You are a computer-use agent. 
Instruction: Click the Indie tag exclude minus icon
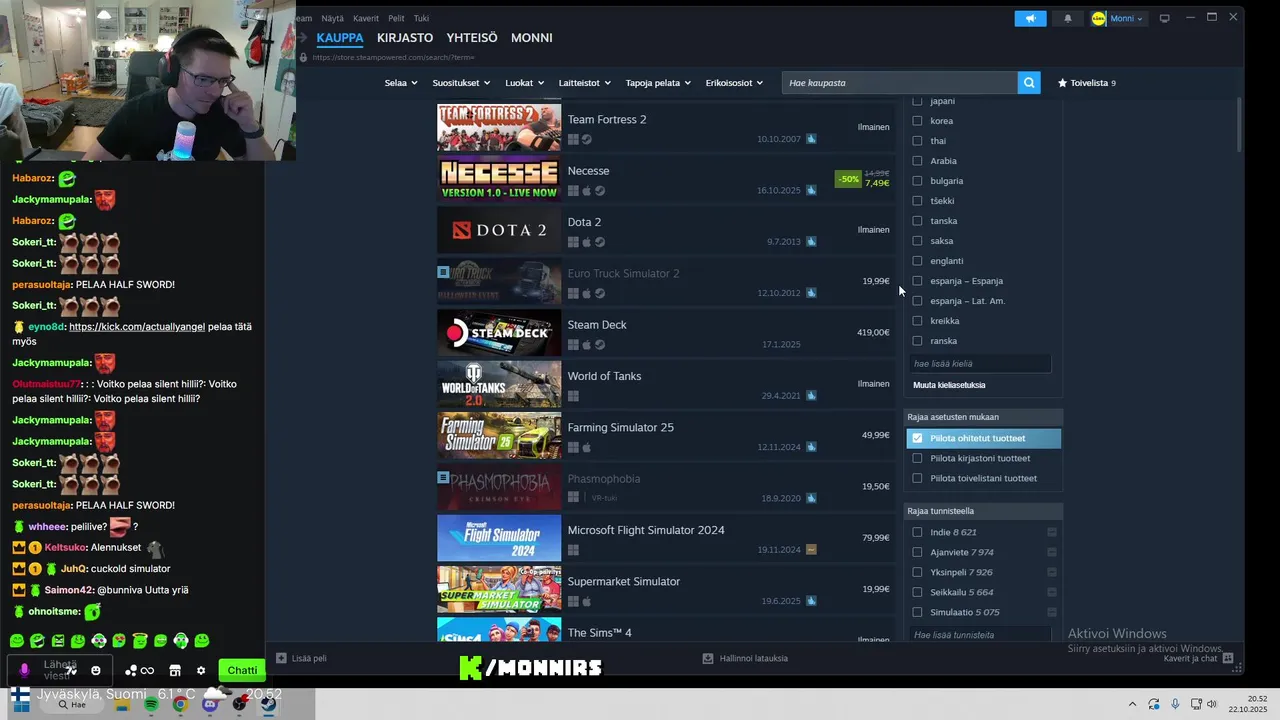(x=1052, y=532)
